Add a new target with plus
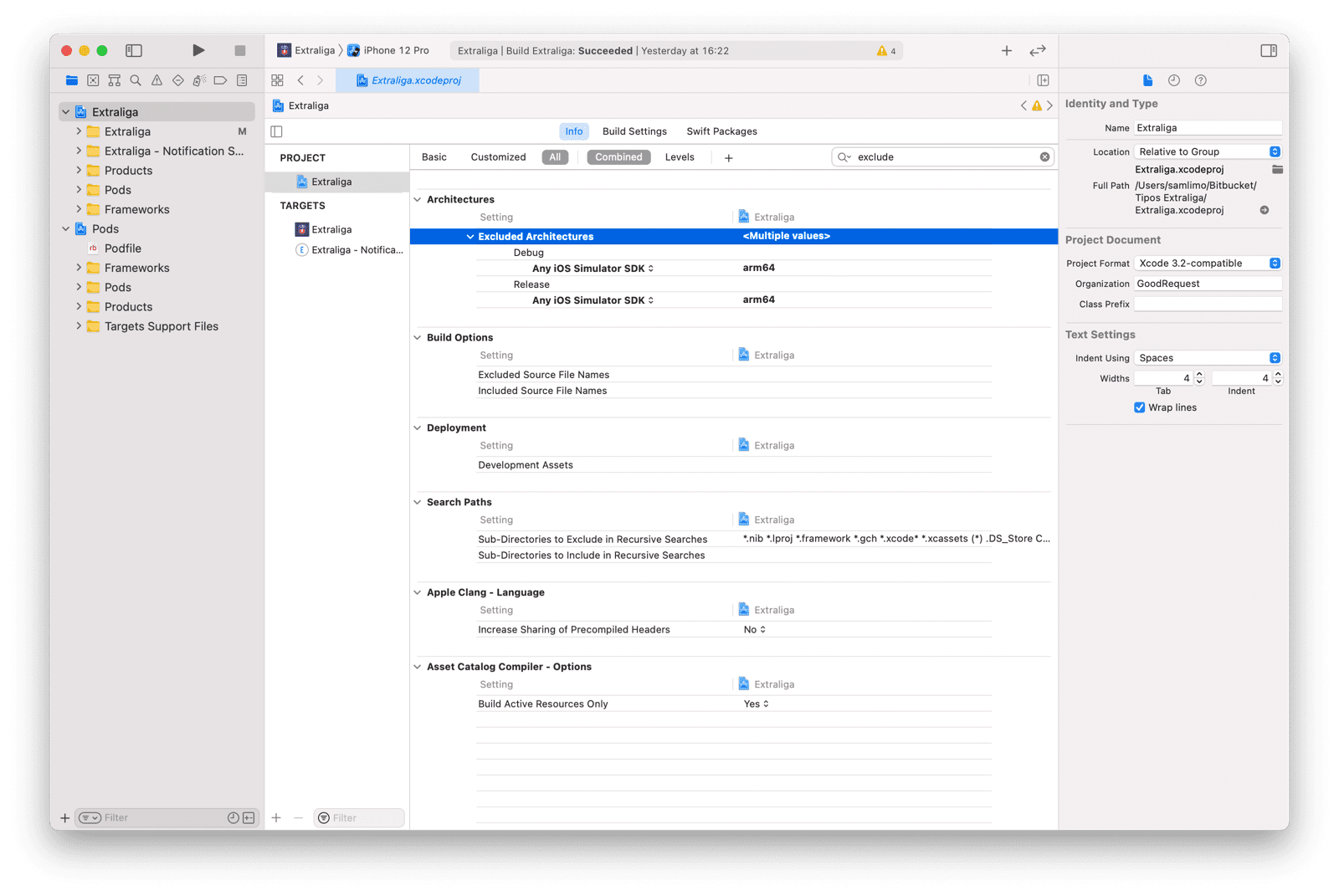 pyautogui.click(x=276, y=817)
